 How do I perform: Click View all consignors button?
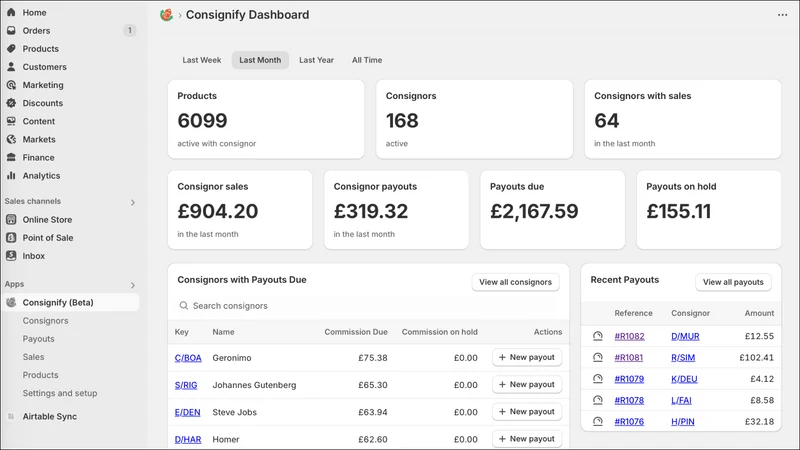(x=515, y=282)
